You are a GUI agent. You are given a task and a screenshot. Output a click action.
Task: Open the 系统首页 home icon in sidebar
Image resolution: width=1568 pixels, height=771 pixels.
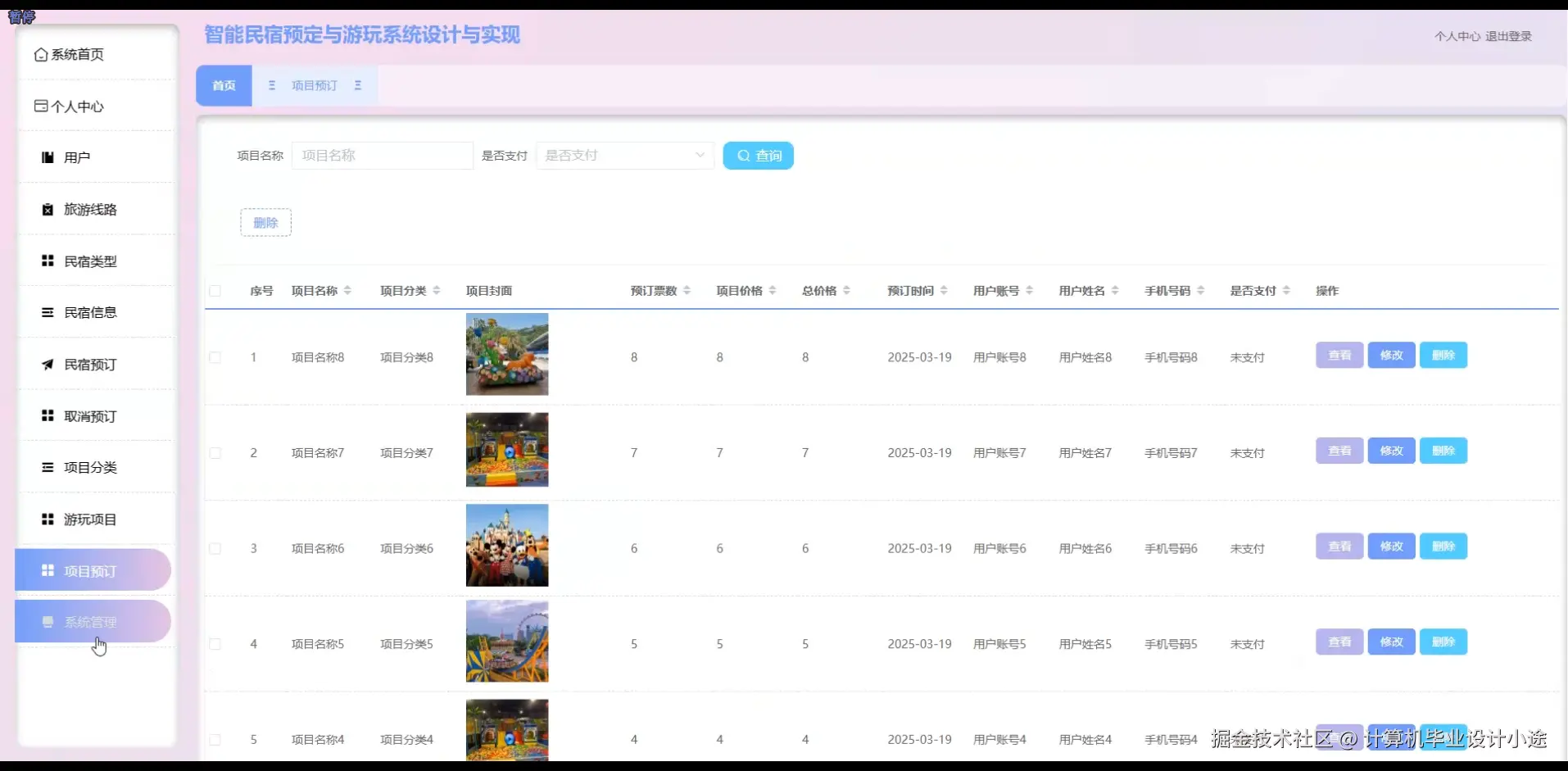[41, 54]
